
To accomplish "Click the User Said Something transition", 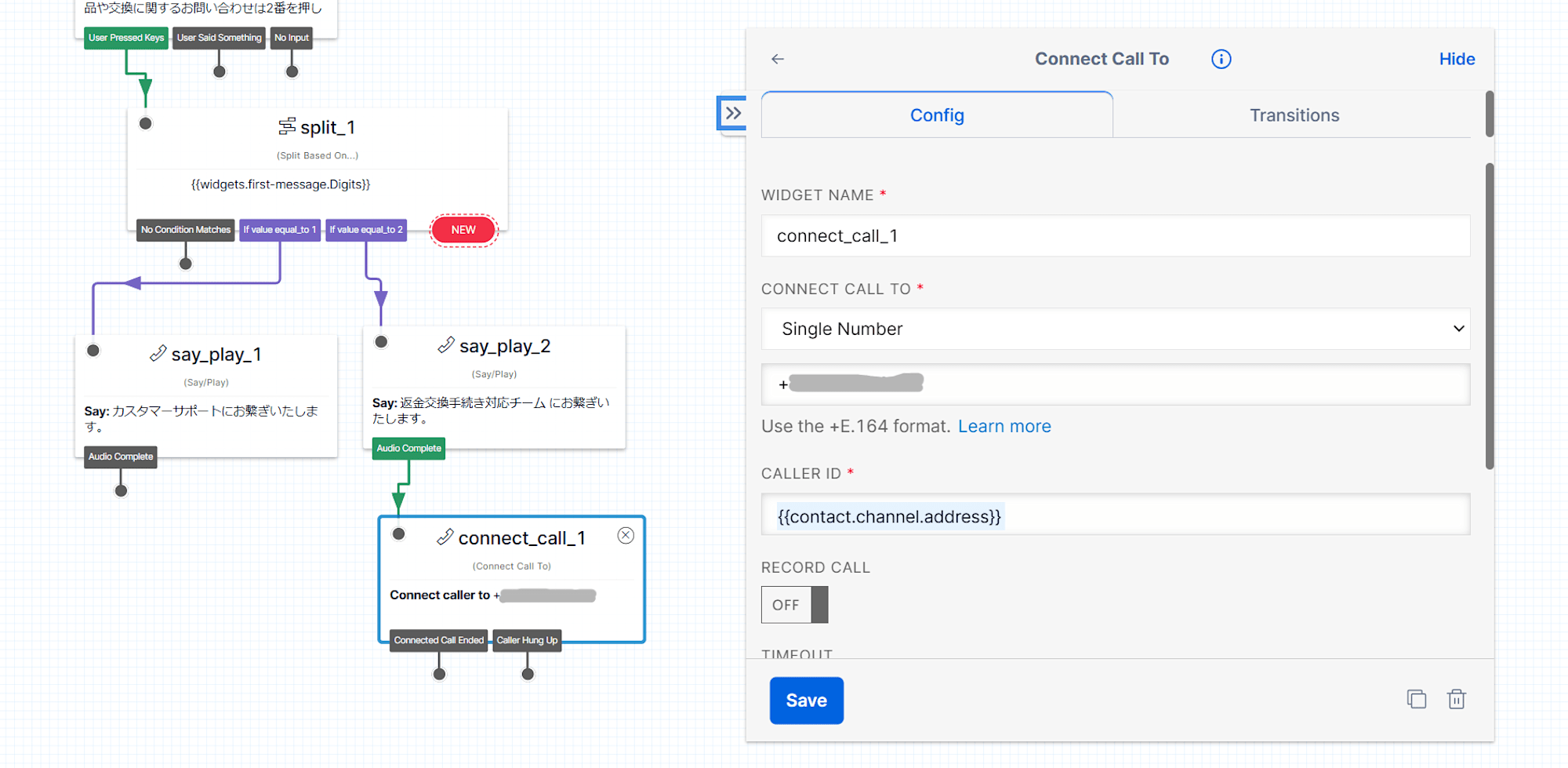I will pos(219,38).
